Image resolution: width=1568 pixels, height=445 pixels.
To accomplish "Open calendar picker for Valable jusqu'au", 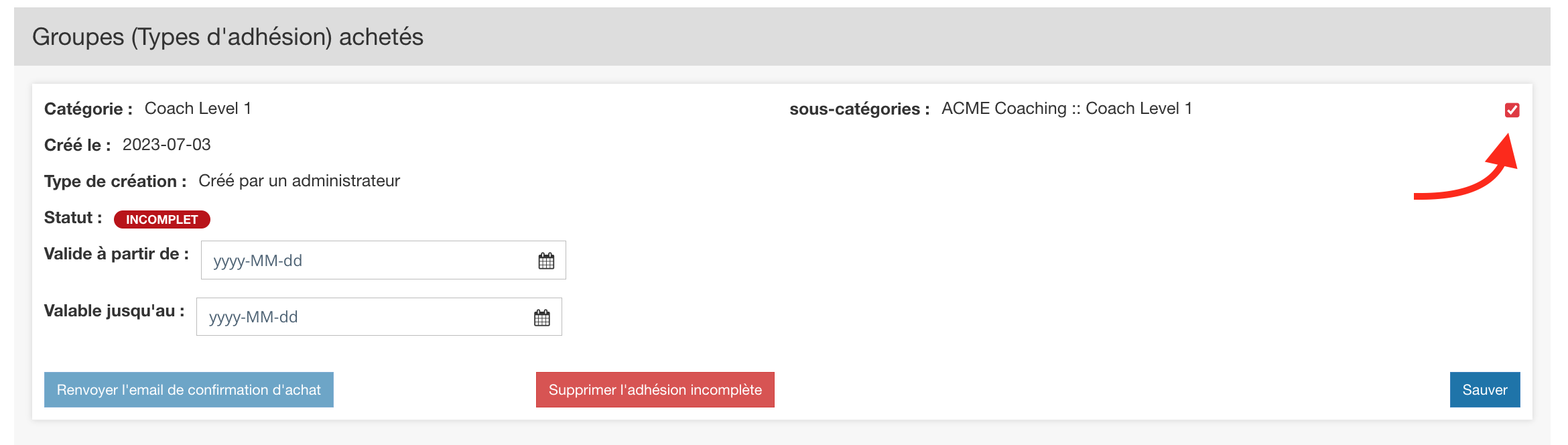I will click(542, 318).
